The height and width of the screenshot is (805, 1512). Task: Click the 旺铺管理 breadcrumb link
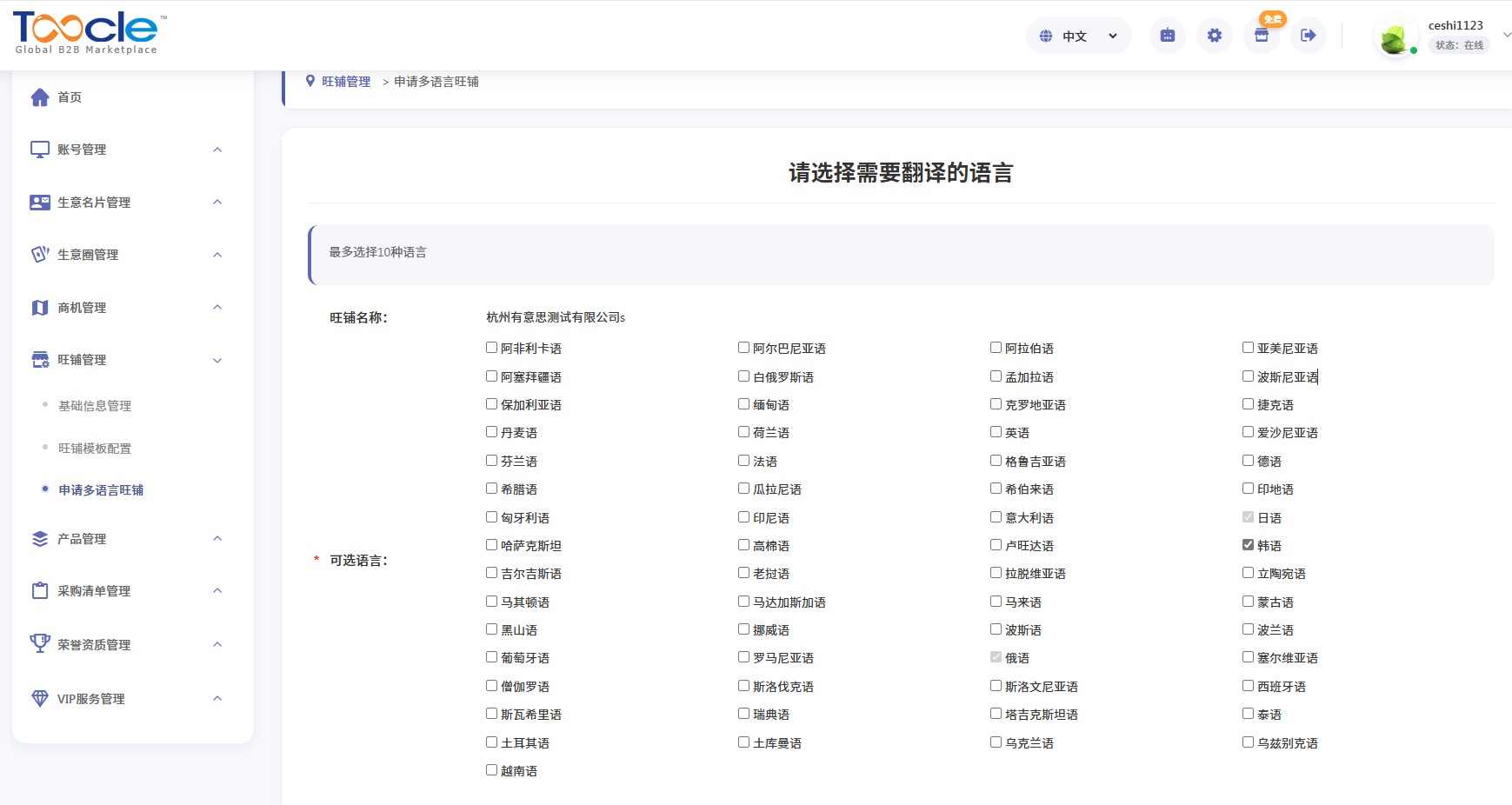click(346, 82)
